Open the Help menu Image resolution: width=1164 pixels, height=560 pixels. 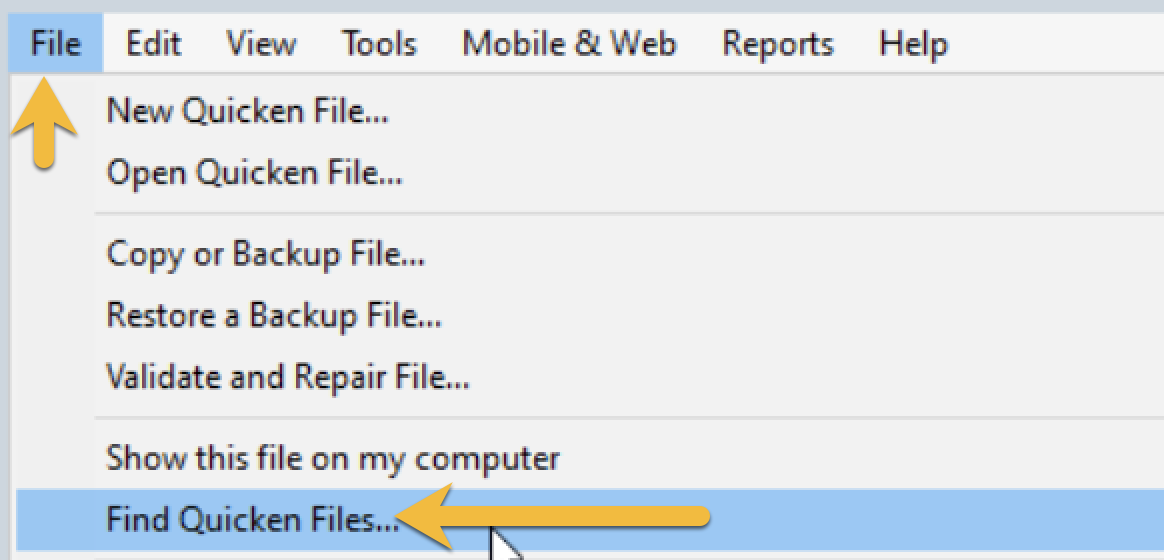[913, 44]
